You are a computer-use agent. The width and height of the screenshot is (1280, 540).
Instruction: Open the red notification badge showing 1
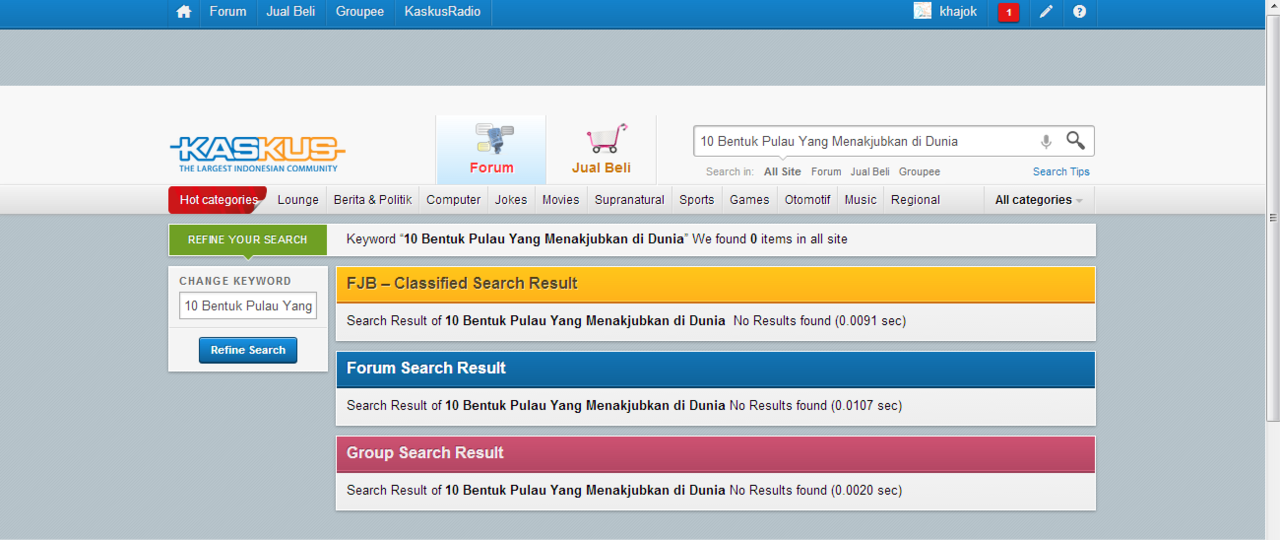point(1009,12)
